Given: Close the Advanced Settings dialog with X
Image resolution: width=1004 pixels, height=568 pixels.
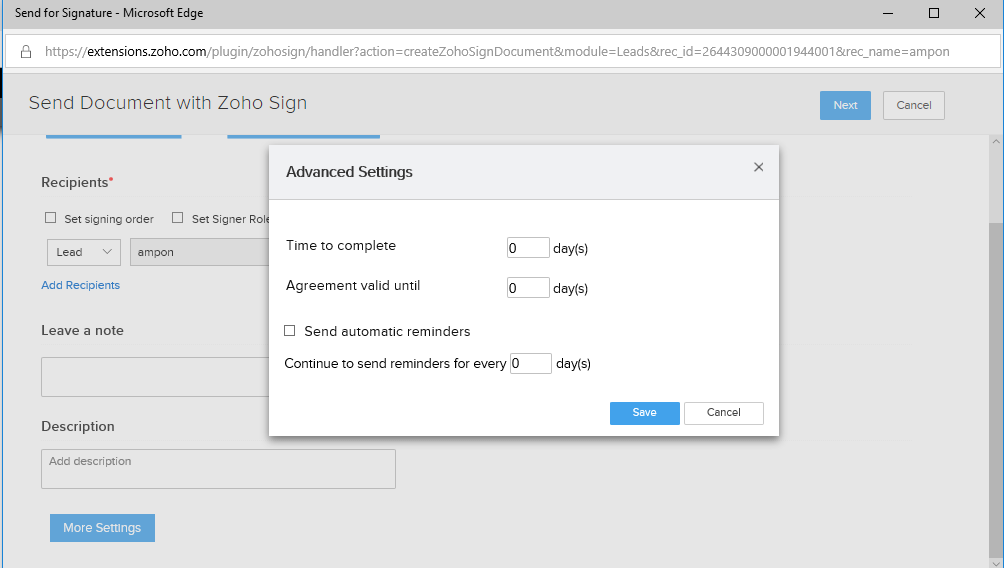Looking at the screenshot, I should point(758,167).
